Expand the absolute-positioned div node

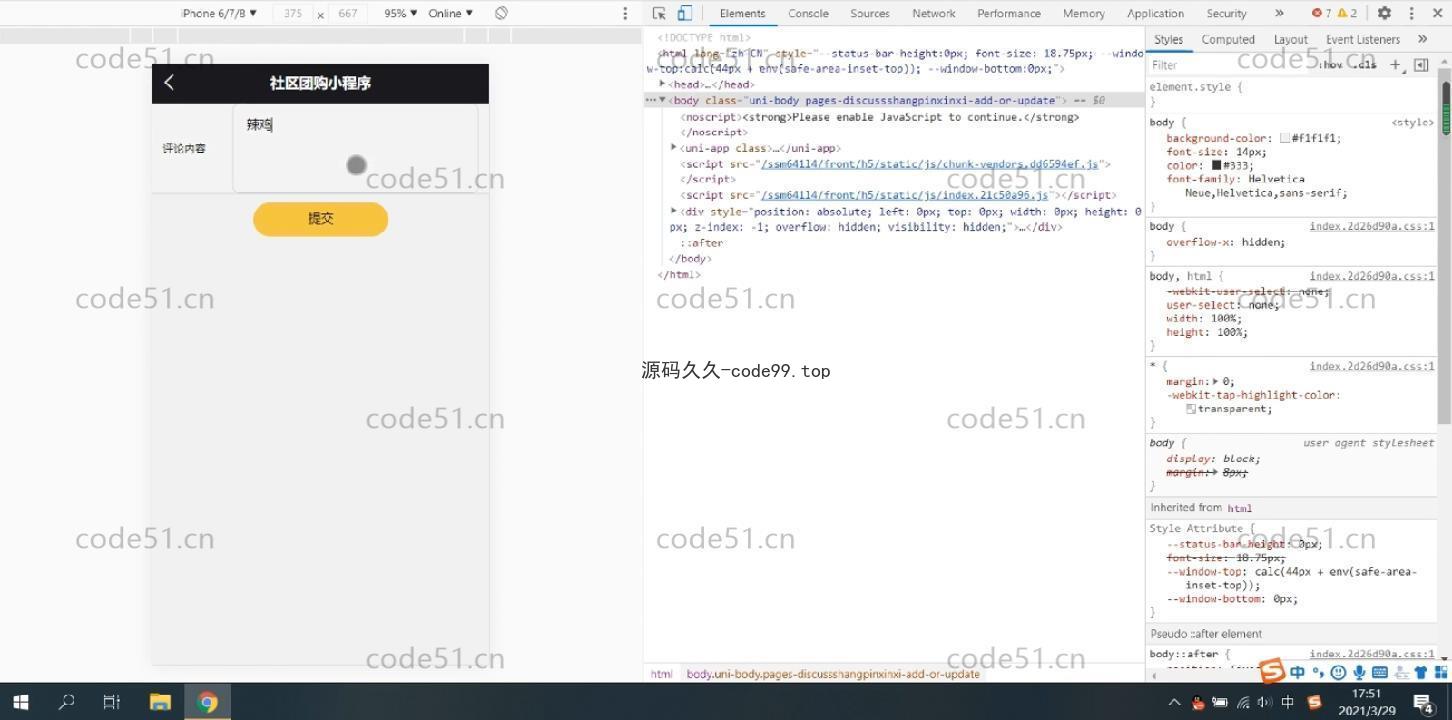pos(674,211)
